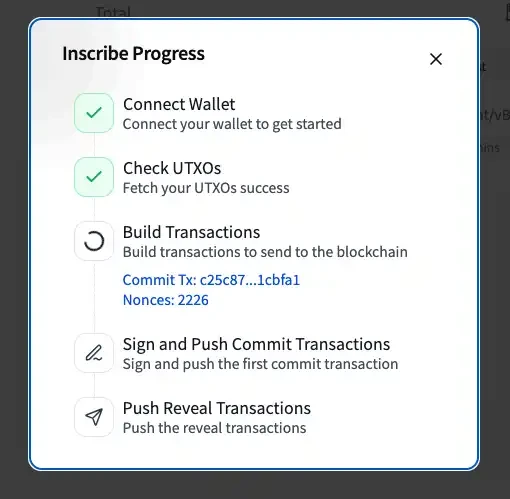
Task: Click the Inscribe Progress heading
Action: click(133, 54)
